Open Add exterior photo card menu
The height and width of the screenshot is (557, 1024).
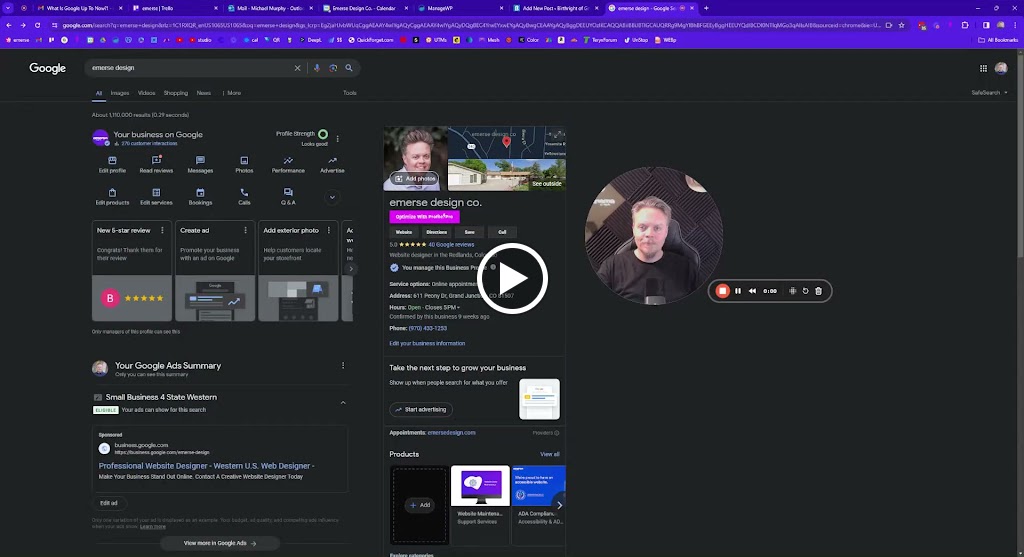pyautogui.click(x=328, y=231)
